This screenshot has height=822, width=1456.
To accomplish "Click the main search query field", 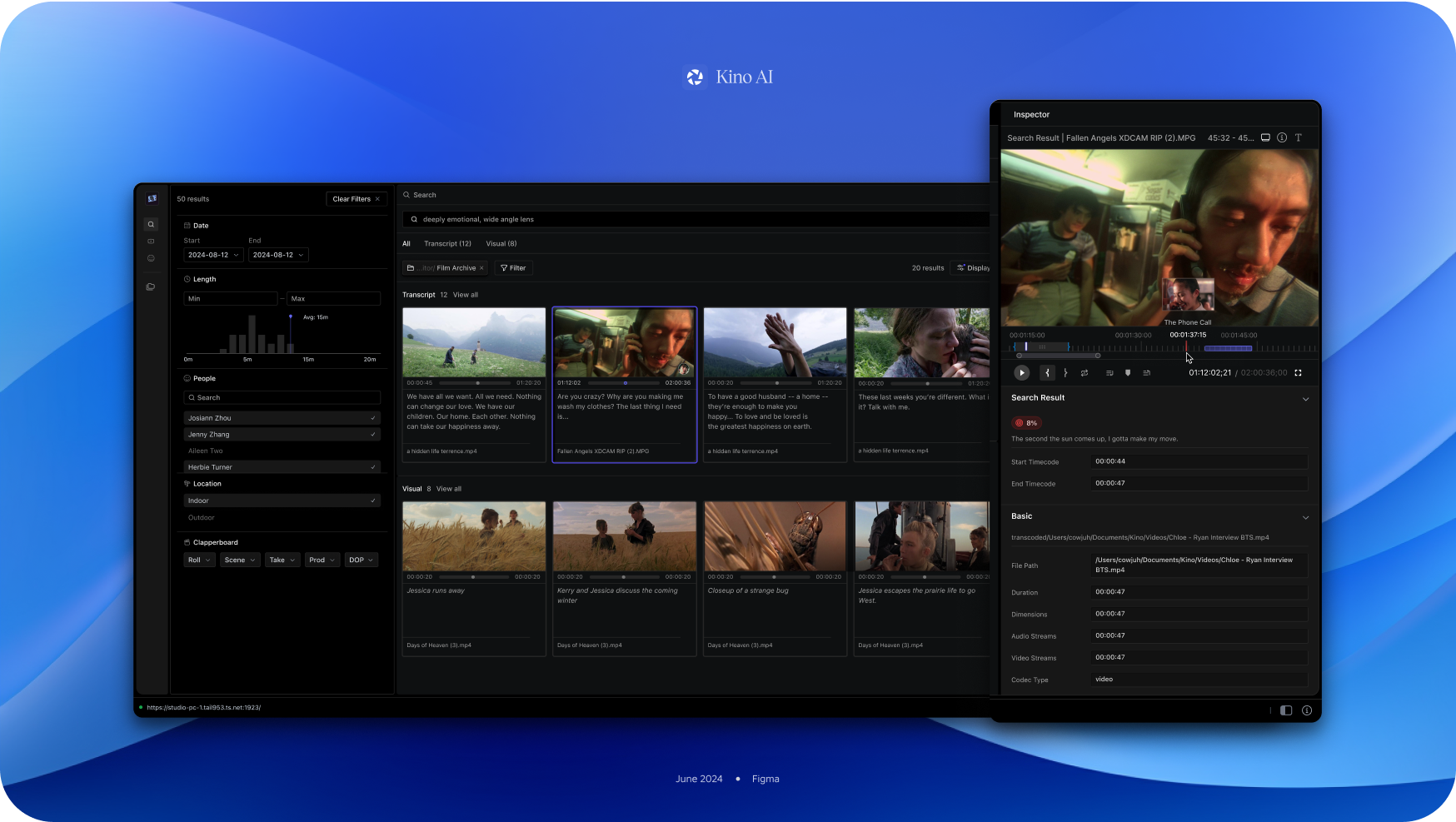I will click(x=696, y=220).
